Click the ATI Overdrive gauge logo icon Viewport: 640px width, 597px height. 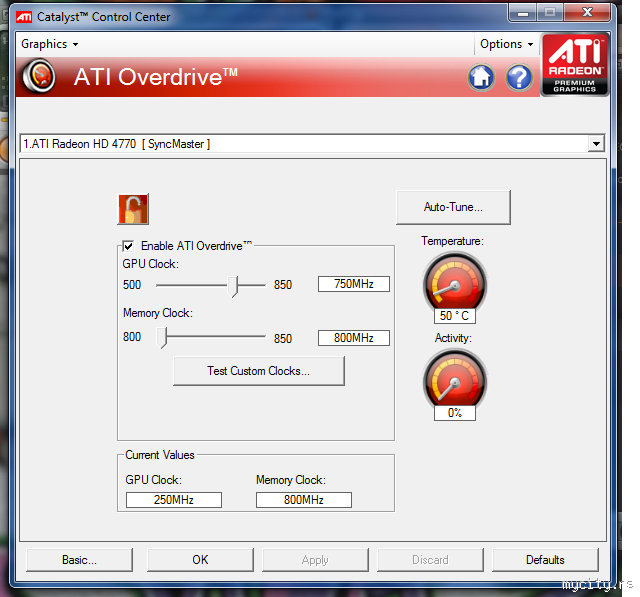pyautogui.click(x=39, y=76)
